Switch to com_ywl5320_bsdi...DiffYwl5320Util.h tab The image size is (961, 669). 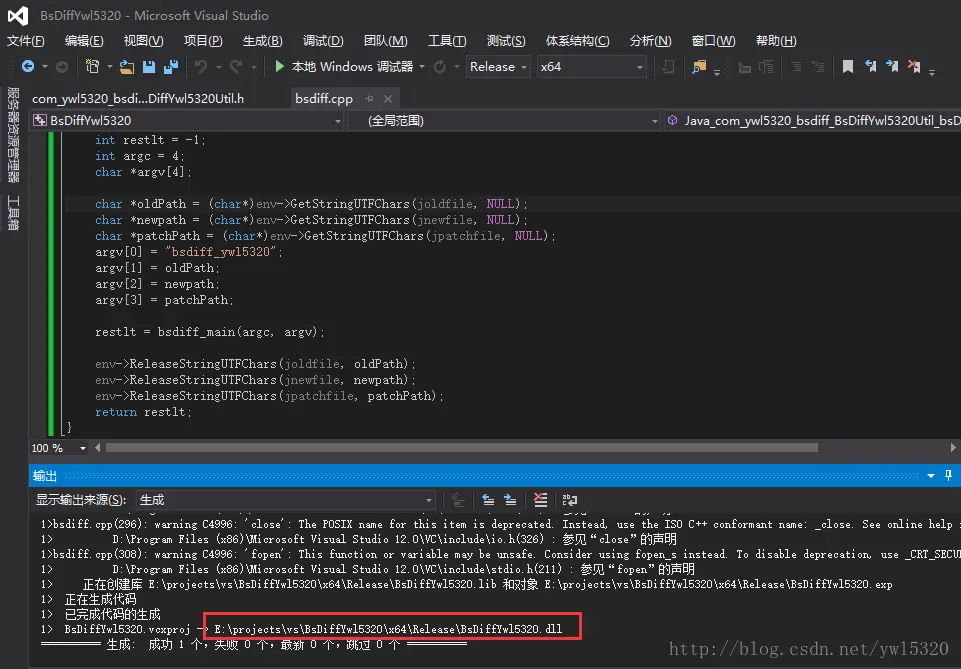pyautogui.click(x=138, y=99)
